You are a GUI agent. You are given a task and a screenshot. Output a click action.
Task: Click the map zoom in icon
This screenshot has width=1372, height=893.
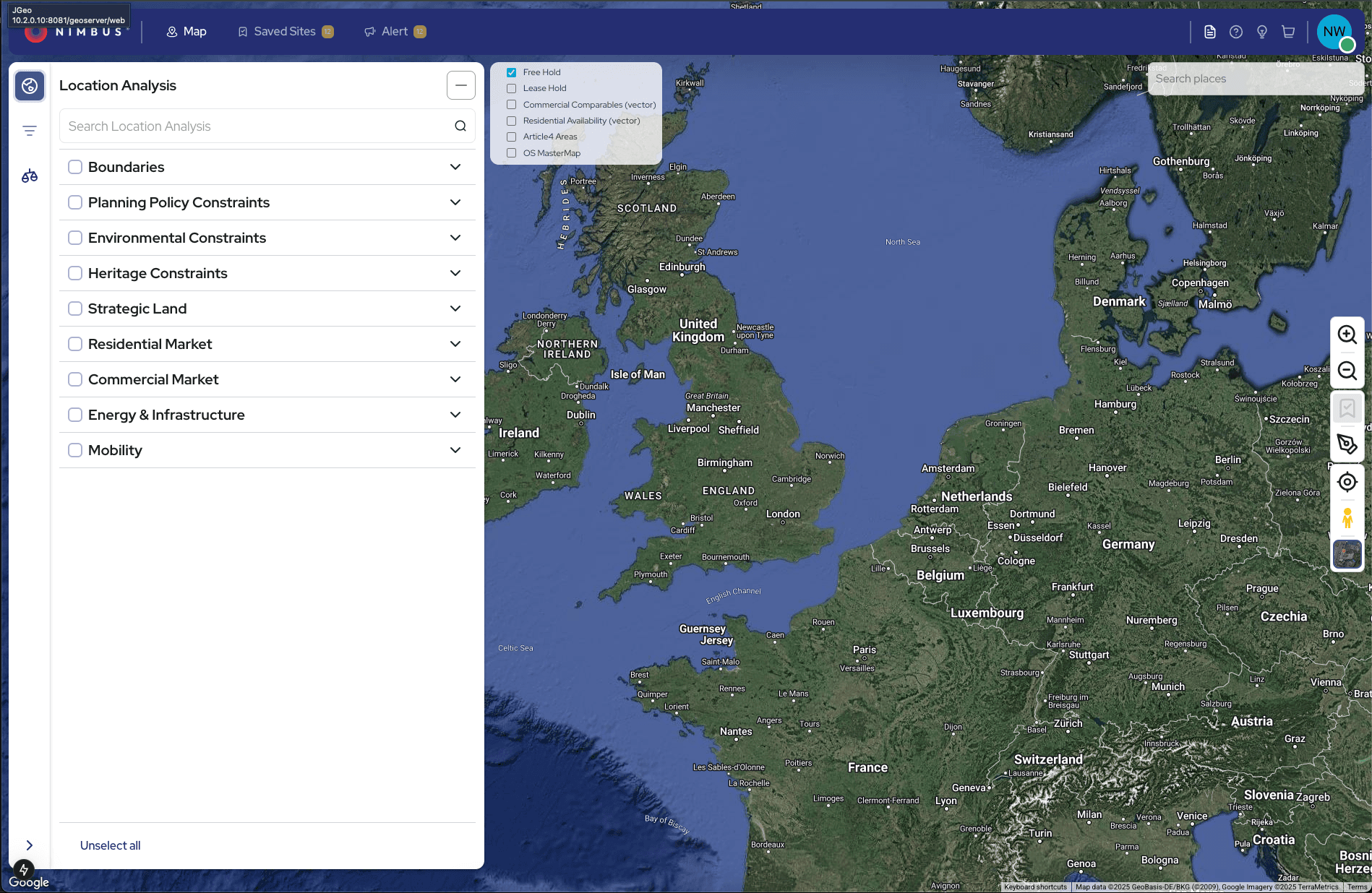tap(1347, 335)
